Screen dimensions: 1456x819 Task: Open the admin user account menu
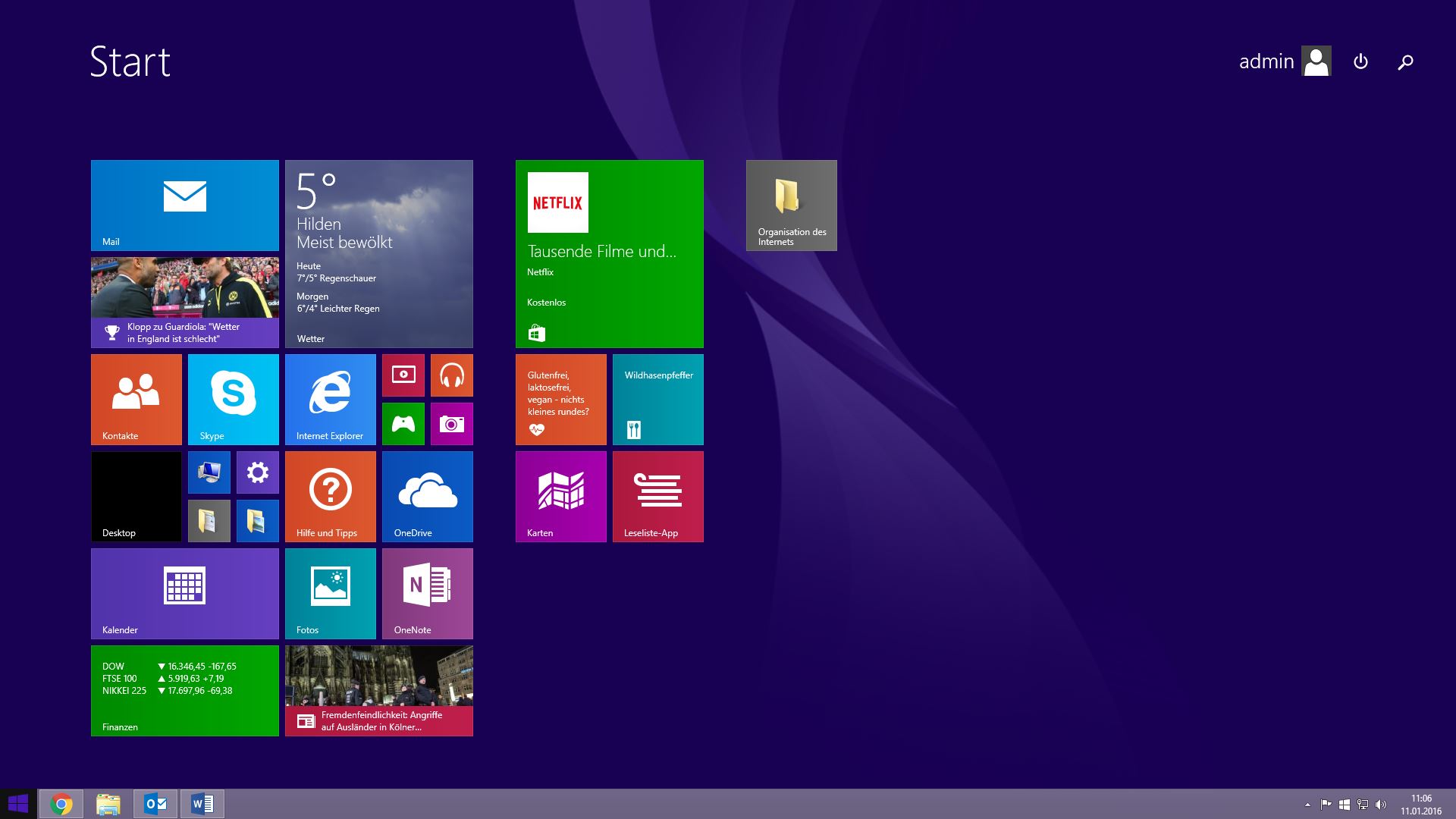tap(1285, 61)
